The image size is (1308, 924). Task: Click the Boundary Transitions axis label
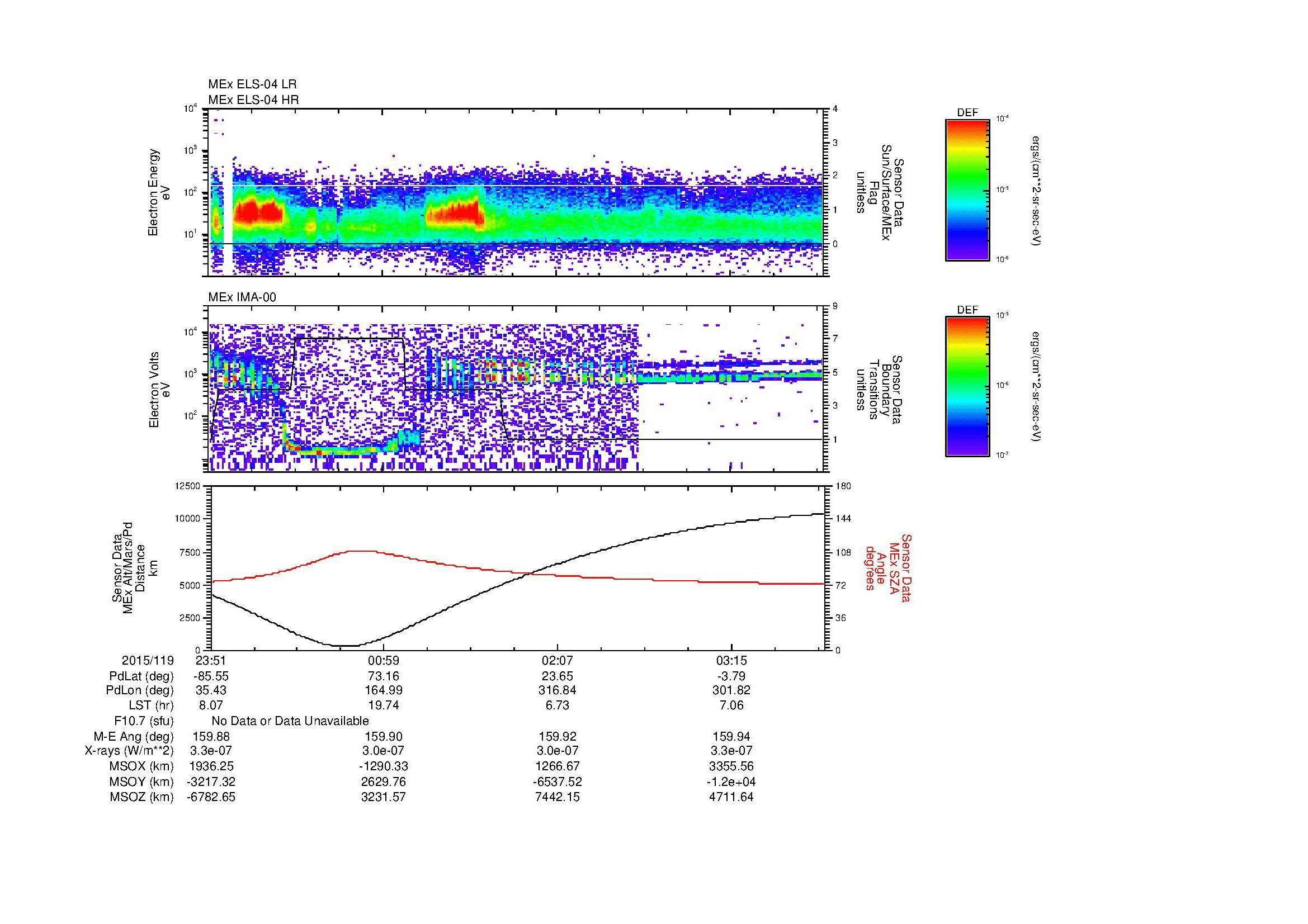point(879,390)
